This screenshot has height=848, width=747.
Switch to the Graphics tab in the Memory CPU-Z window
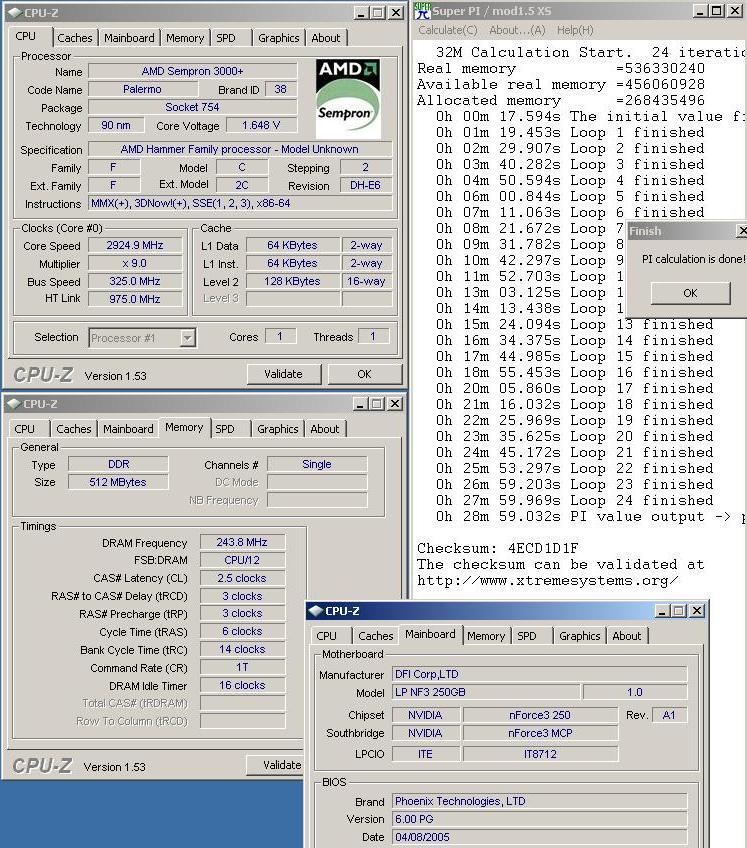click(277, 429)
